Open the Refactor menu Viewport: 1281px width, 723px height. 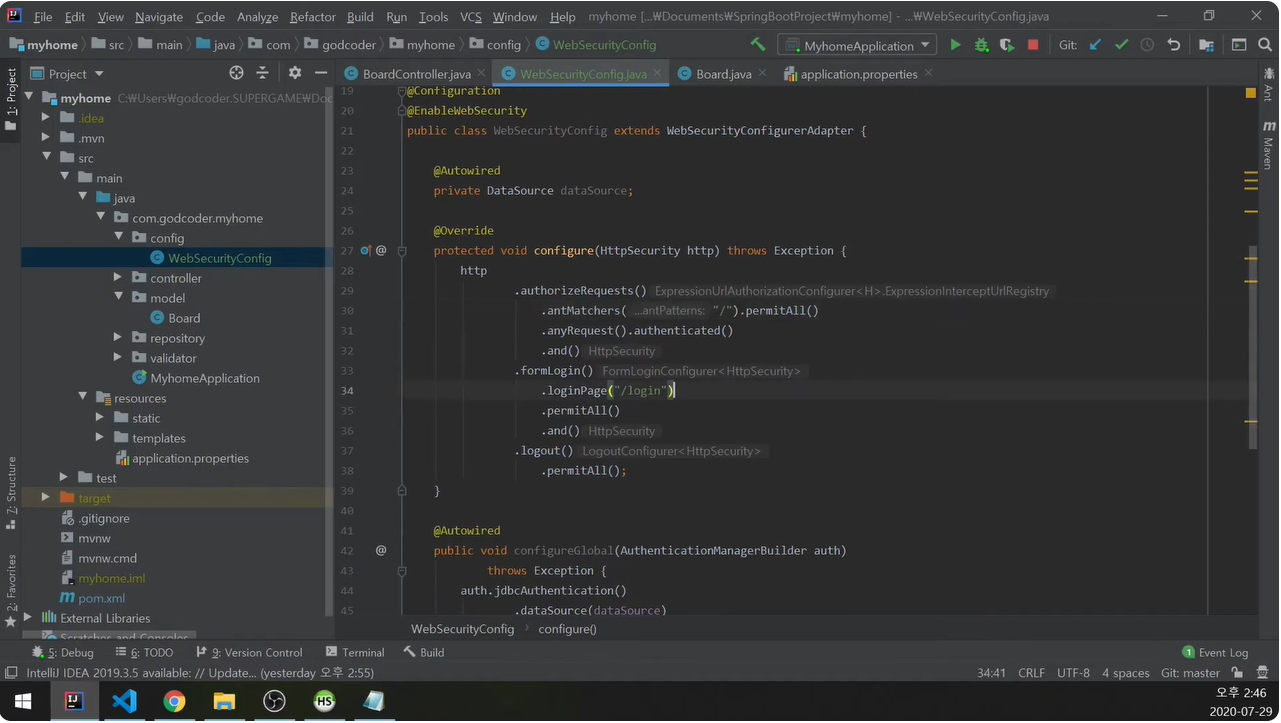tap(312, 17)
